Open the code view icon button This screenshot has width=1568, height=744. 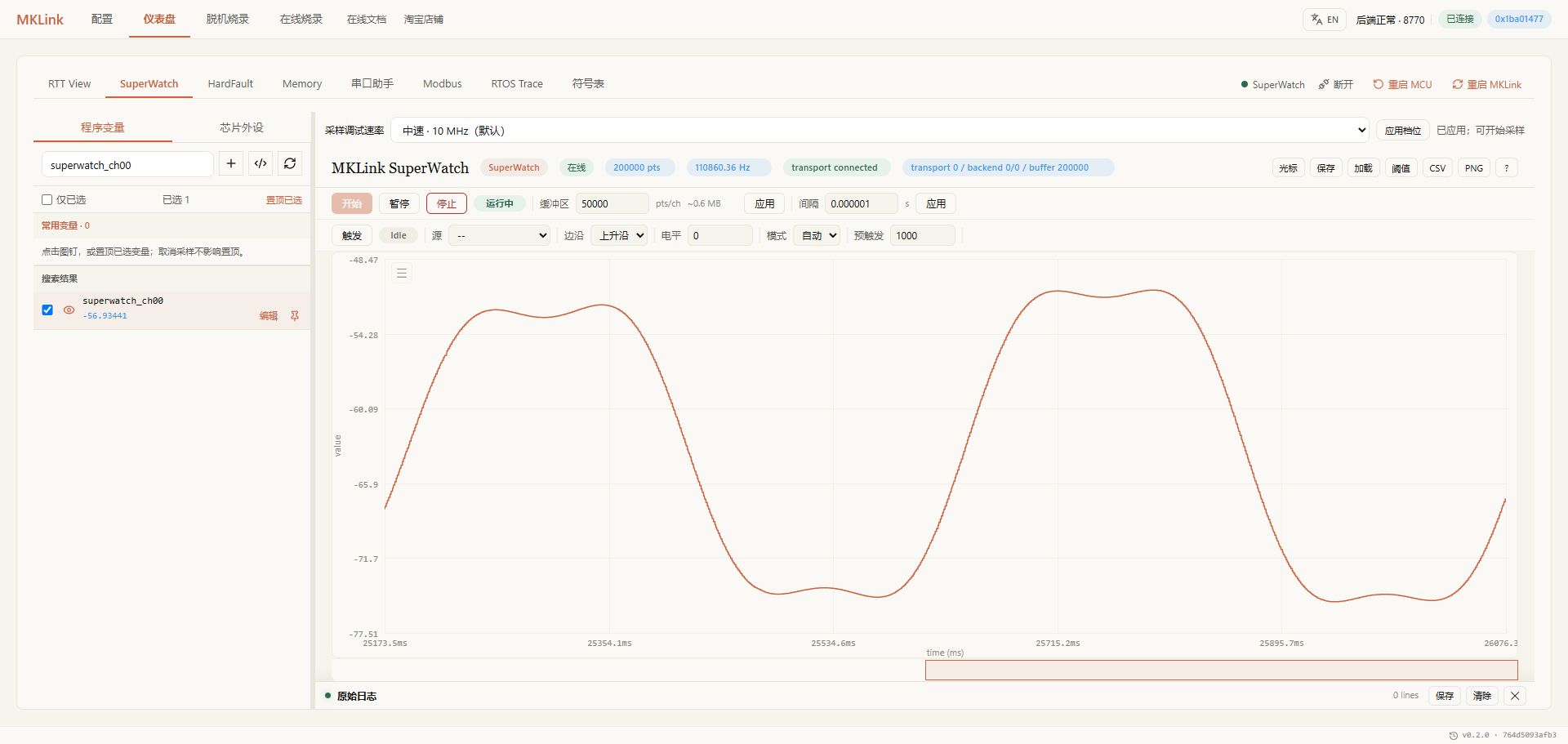pyautogui.click(x=261, y=164)
